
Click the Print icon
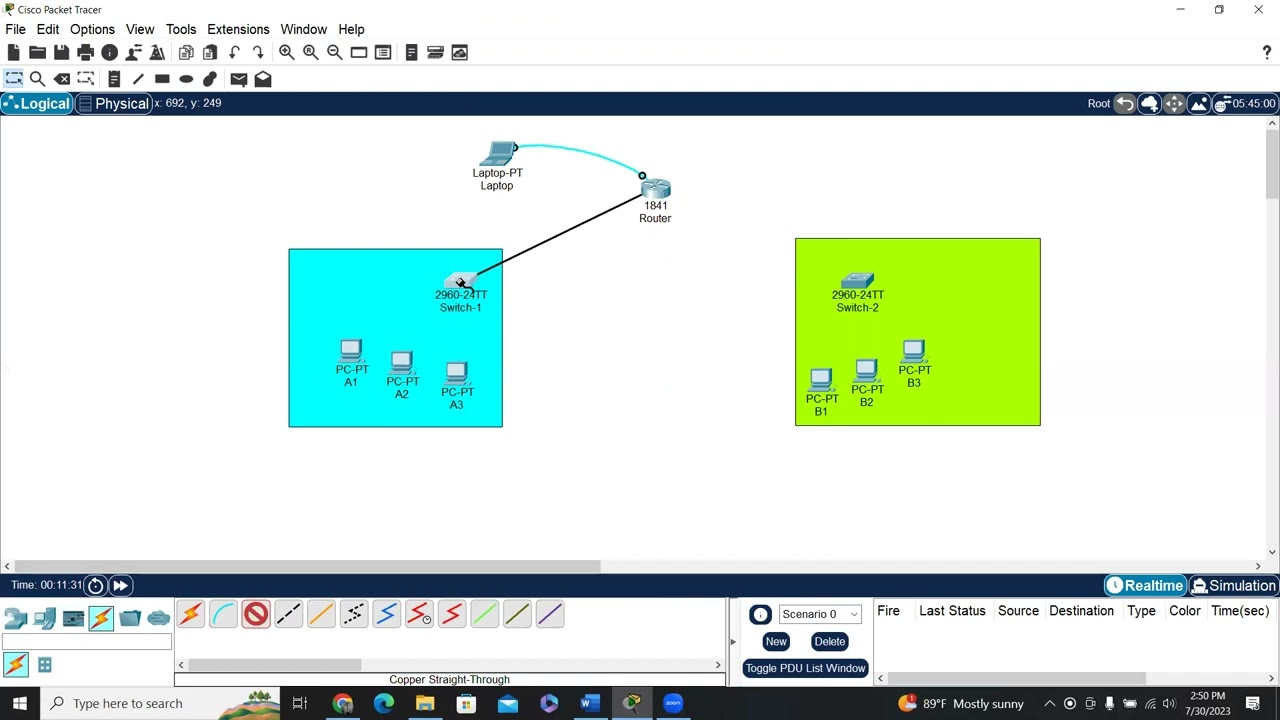(x=85, y=52)
